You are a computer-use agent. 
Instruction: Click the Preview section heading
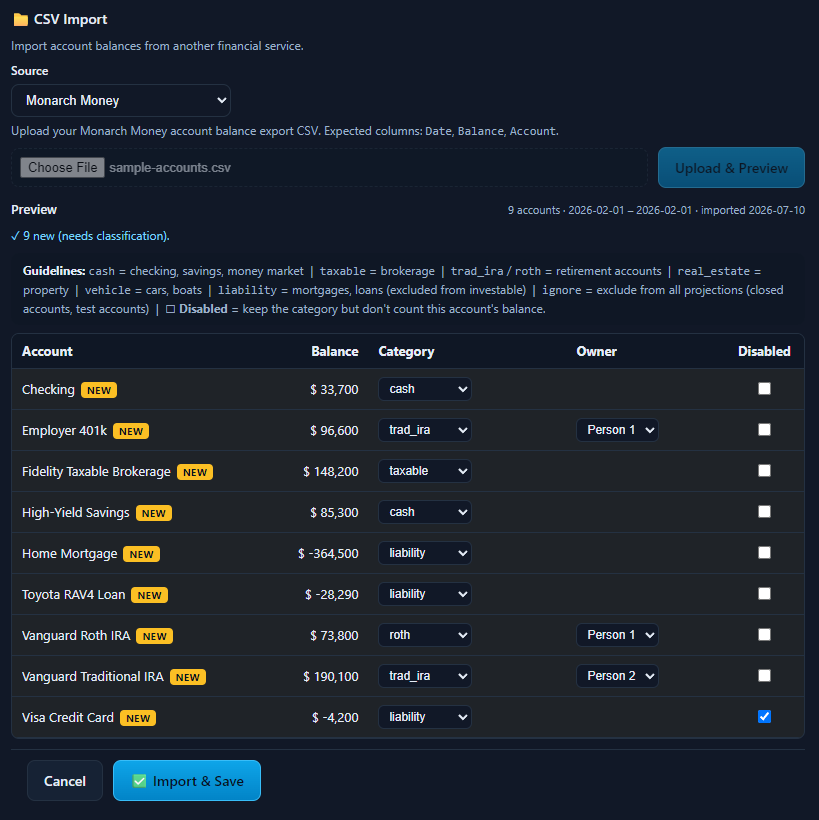(34, 210)
